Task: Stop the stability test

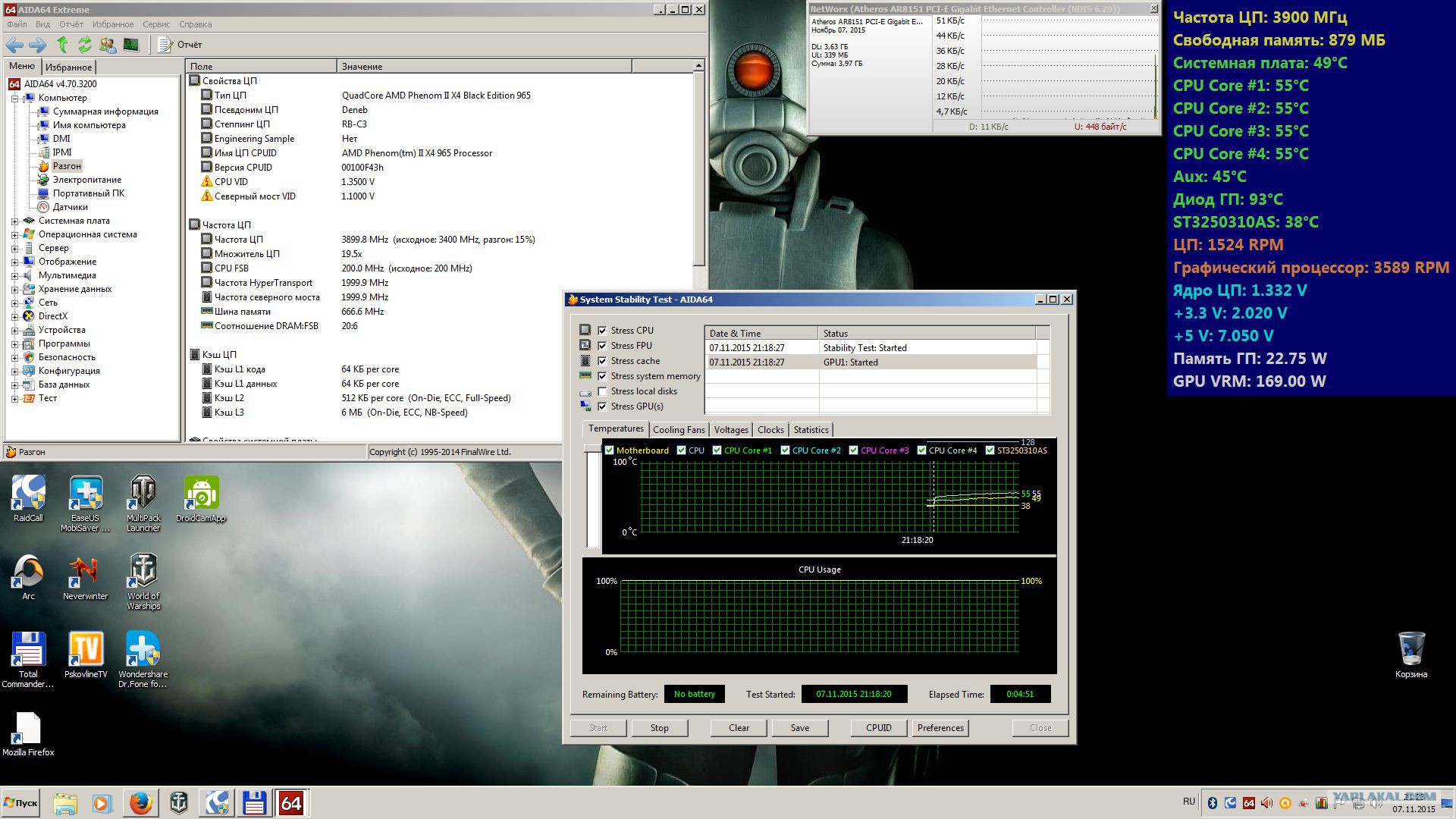Action: coord(659,728)
